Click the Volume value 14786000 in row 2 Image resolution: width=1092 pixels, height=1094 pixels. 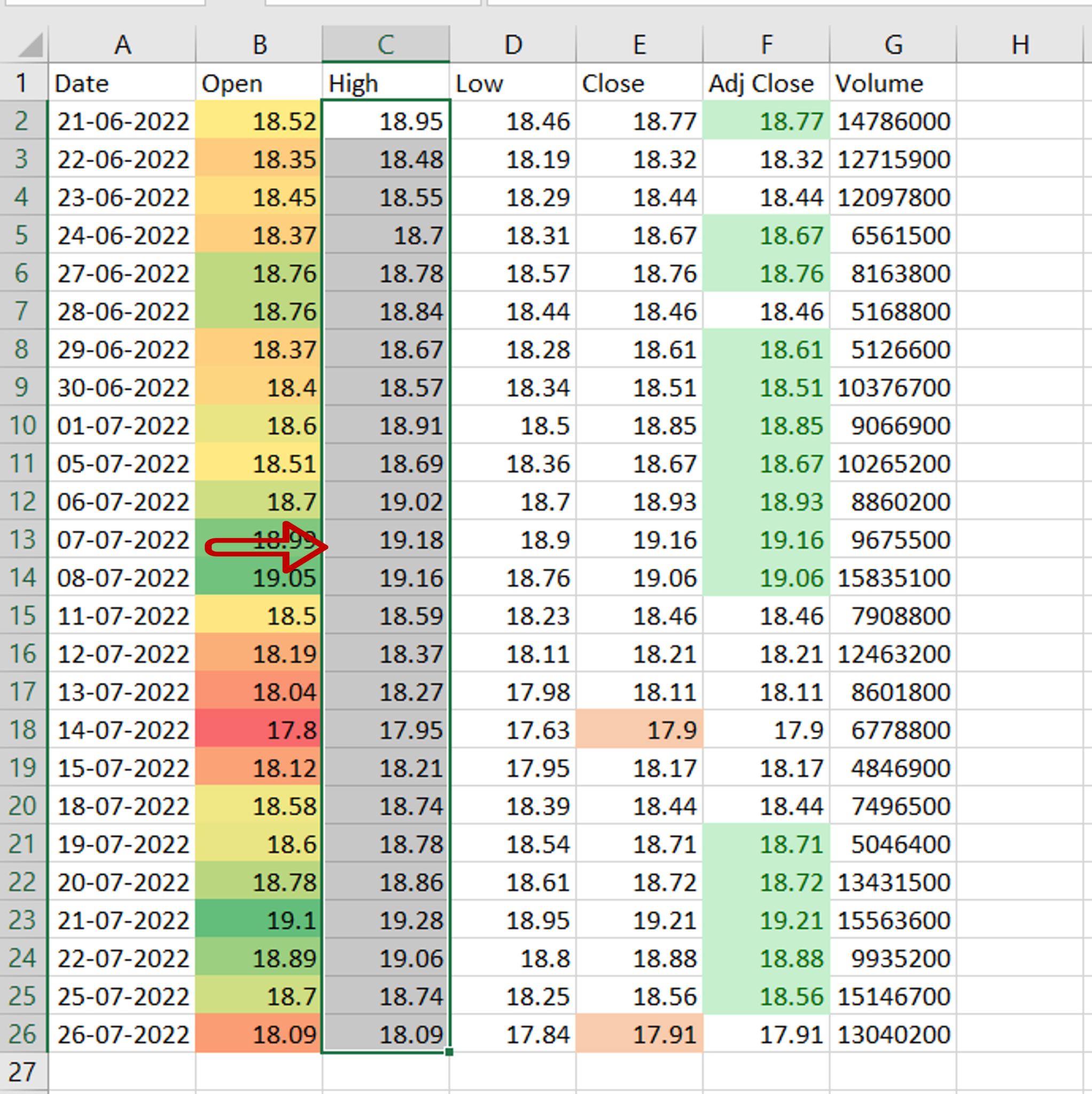pos(894,121)
